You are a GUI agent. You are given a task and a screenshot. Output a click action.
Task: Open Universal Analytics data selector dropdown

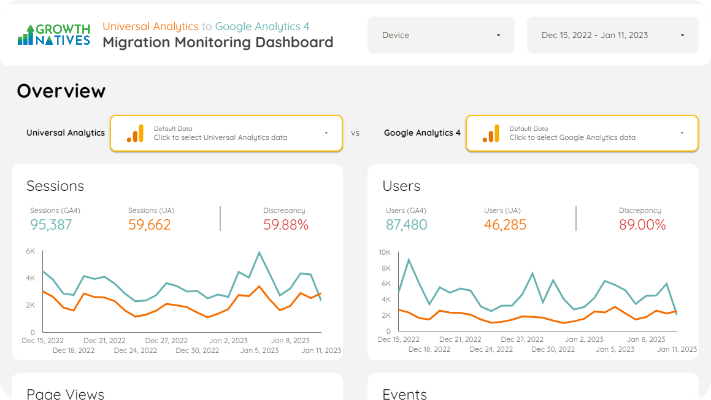[x=226, y=133]
